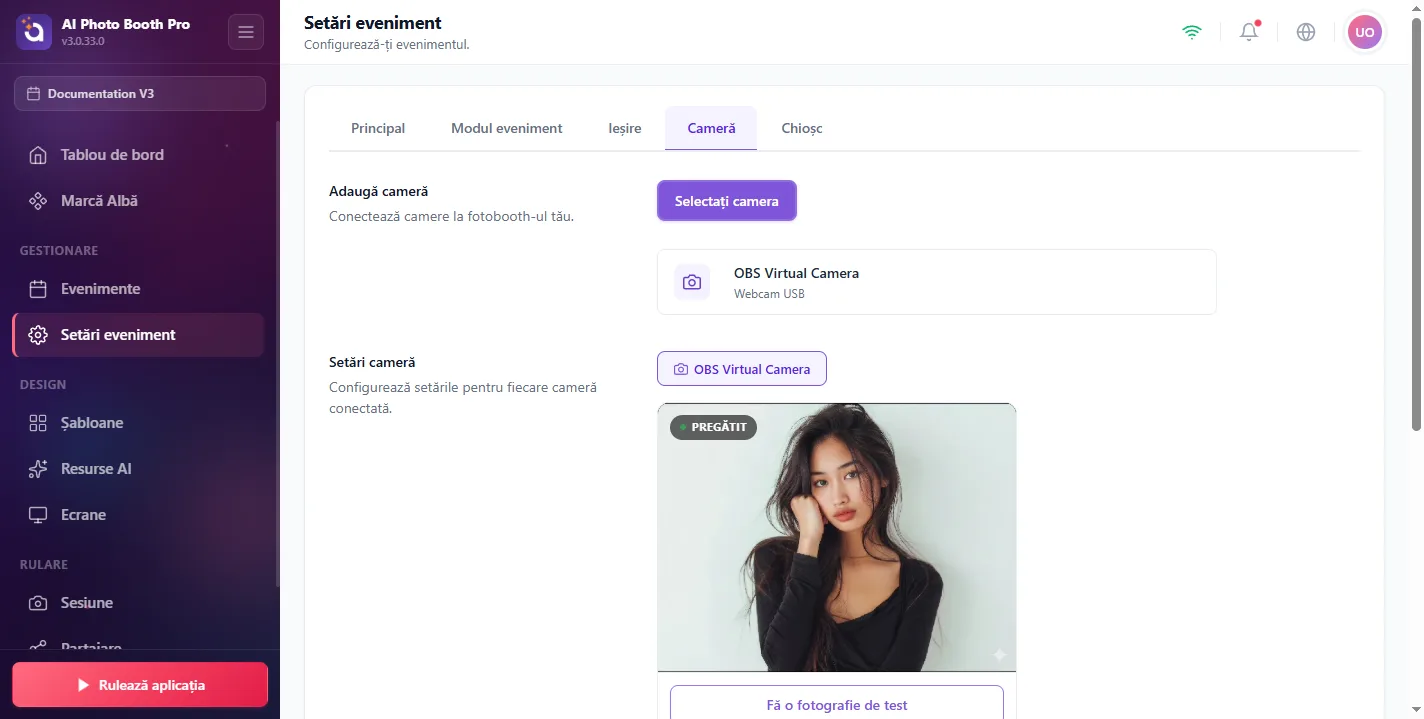Image resolution: width=1424 pixels, height=719 pixels.
Task: Collapse sidebar with hamburger menu icon
Action: tap(246, 32)
